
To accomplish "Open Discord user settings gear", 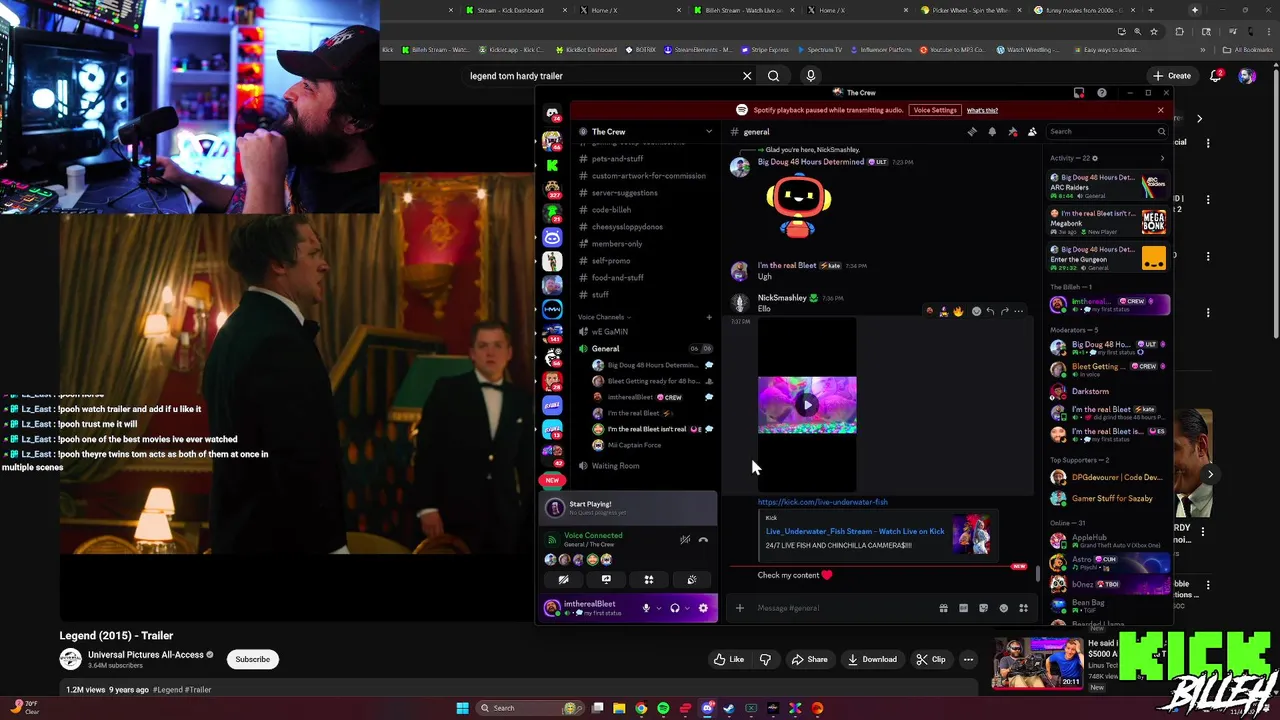I will point(703,608).
